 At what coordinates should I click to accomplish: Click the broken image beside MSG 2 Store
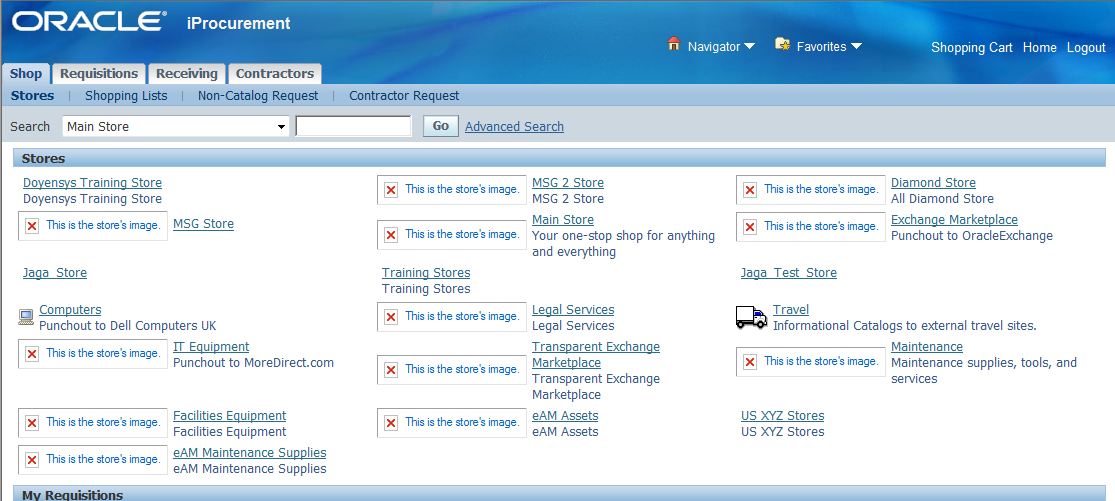coord(452,190)
